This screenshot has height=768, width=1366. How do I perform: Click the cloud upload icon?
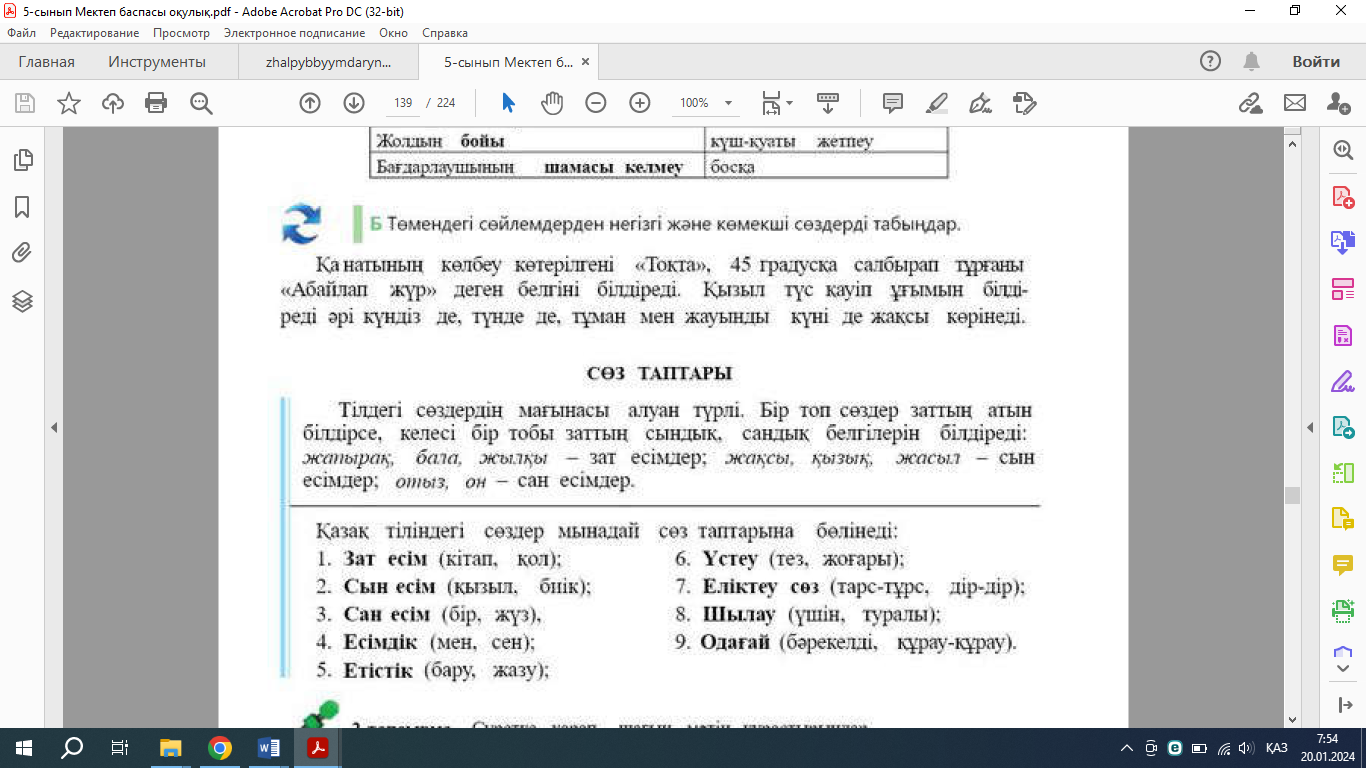pos(113,103)
